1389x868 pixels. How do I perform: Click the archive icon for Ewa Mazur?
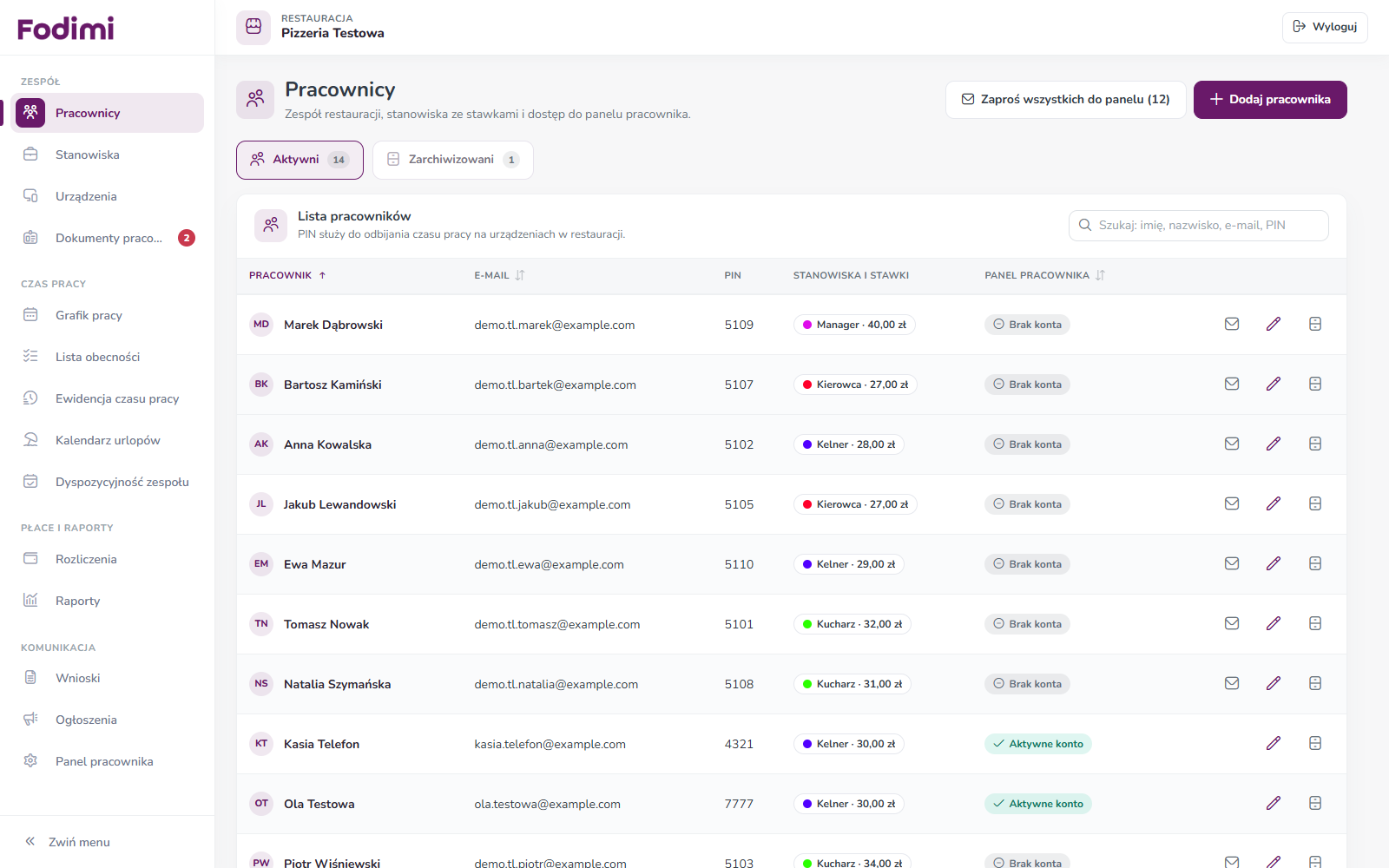click(x=1315, y=563)
